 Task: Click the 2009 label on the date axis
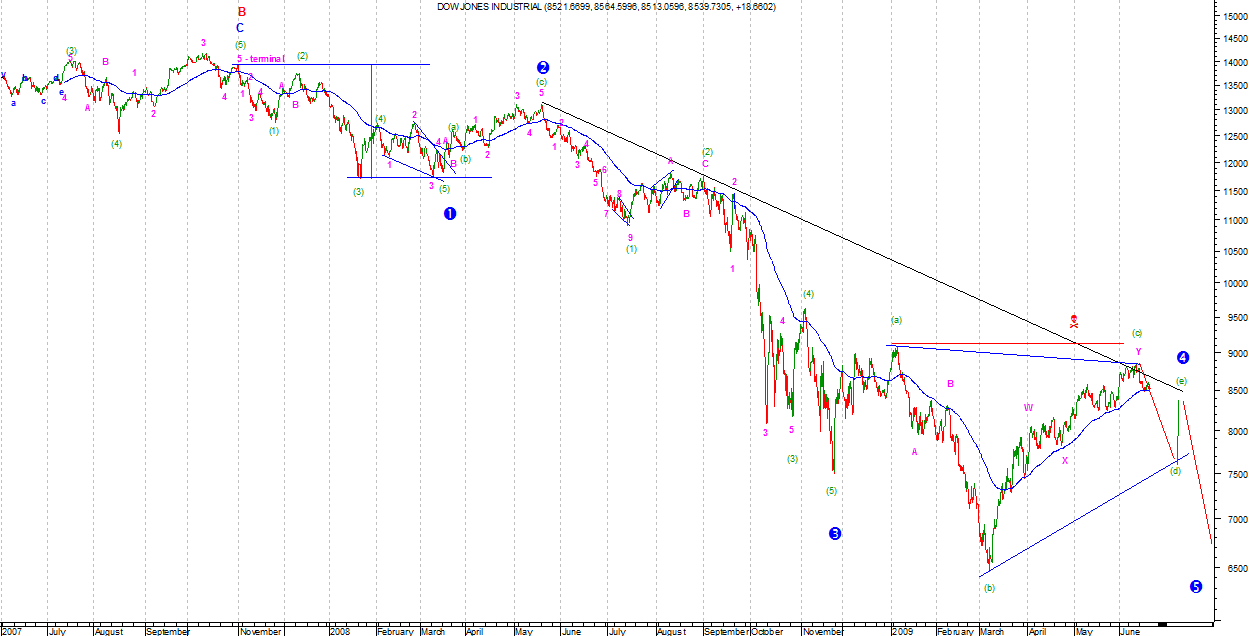click(x=903, y=631)
